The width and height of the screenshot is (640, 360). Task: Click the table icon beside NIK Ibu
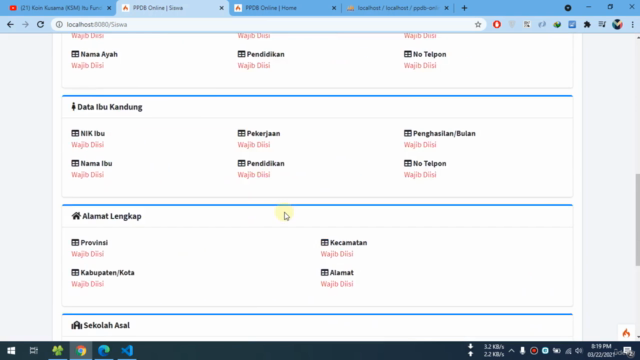pos(75,133)
